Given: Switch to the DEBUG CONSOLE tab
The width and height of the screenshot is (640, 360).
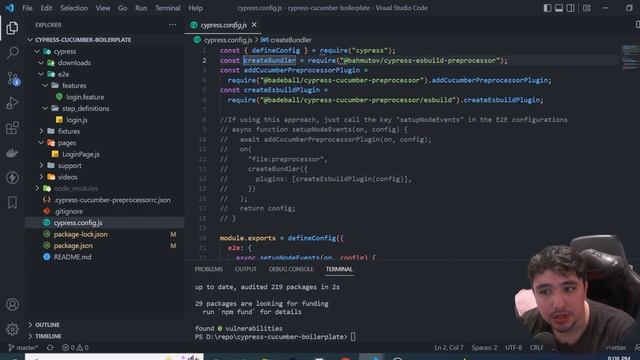Looking at the screenshot, I should 291,269.
